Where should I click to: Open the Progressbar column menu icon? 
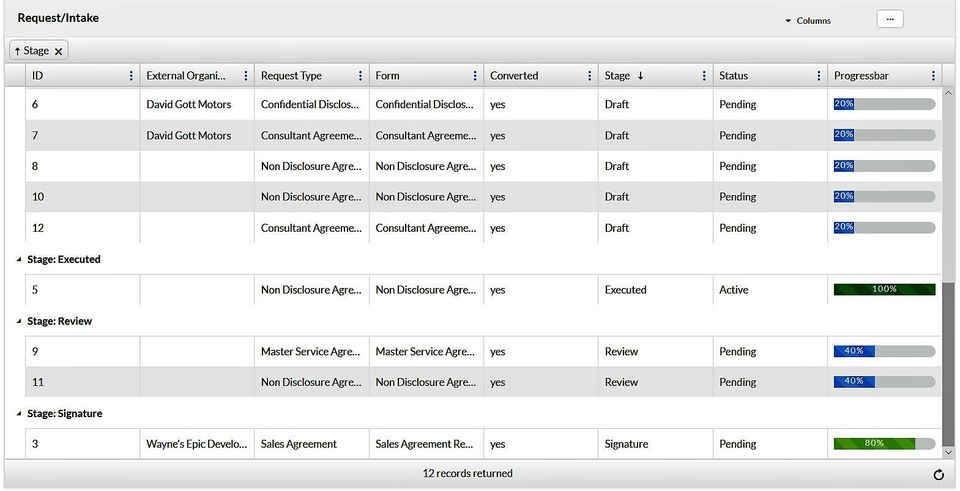click(x=933, y=76)
